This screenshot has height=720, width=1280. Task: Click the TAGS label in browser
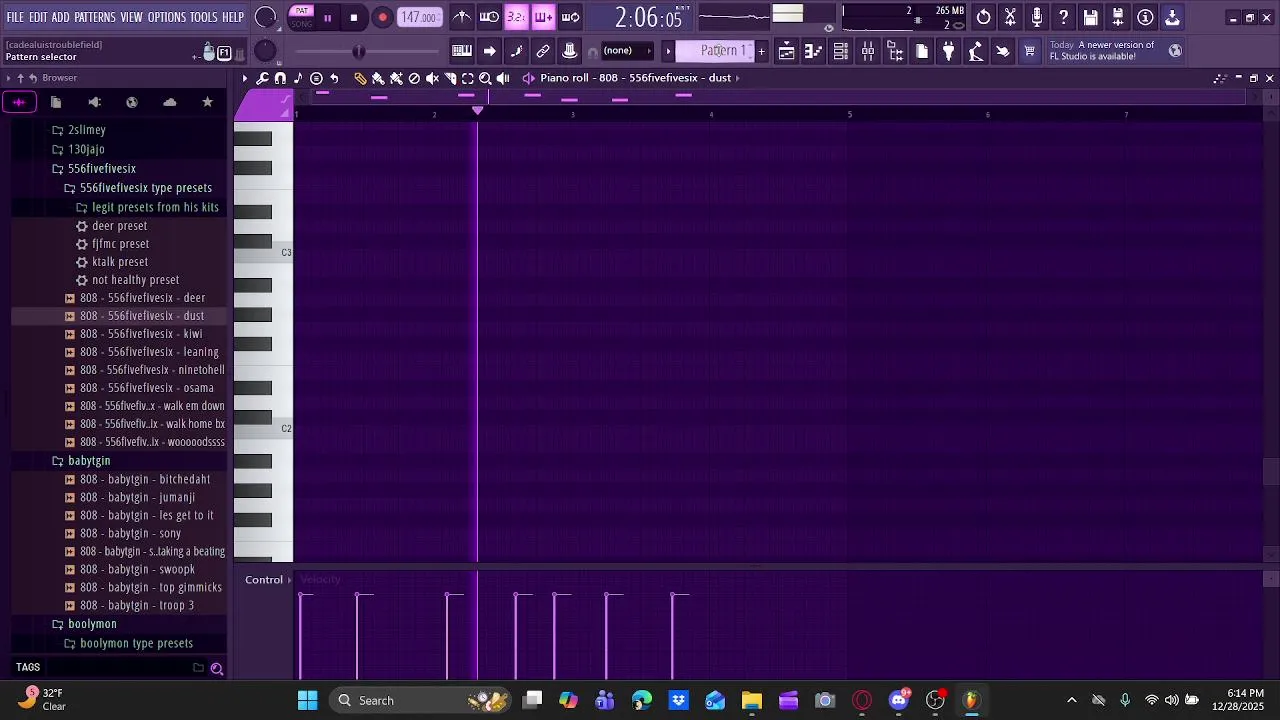(x=28, y=667)
